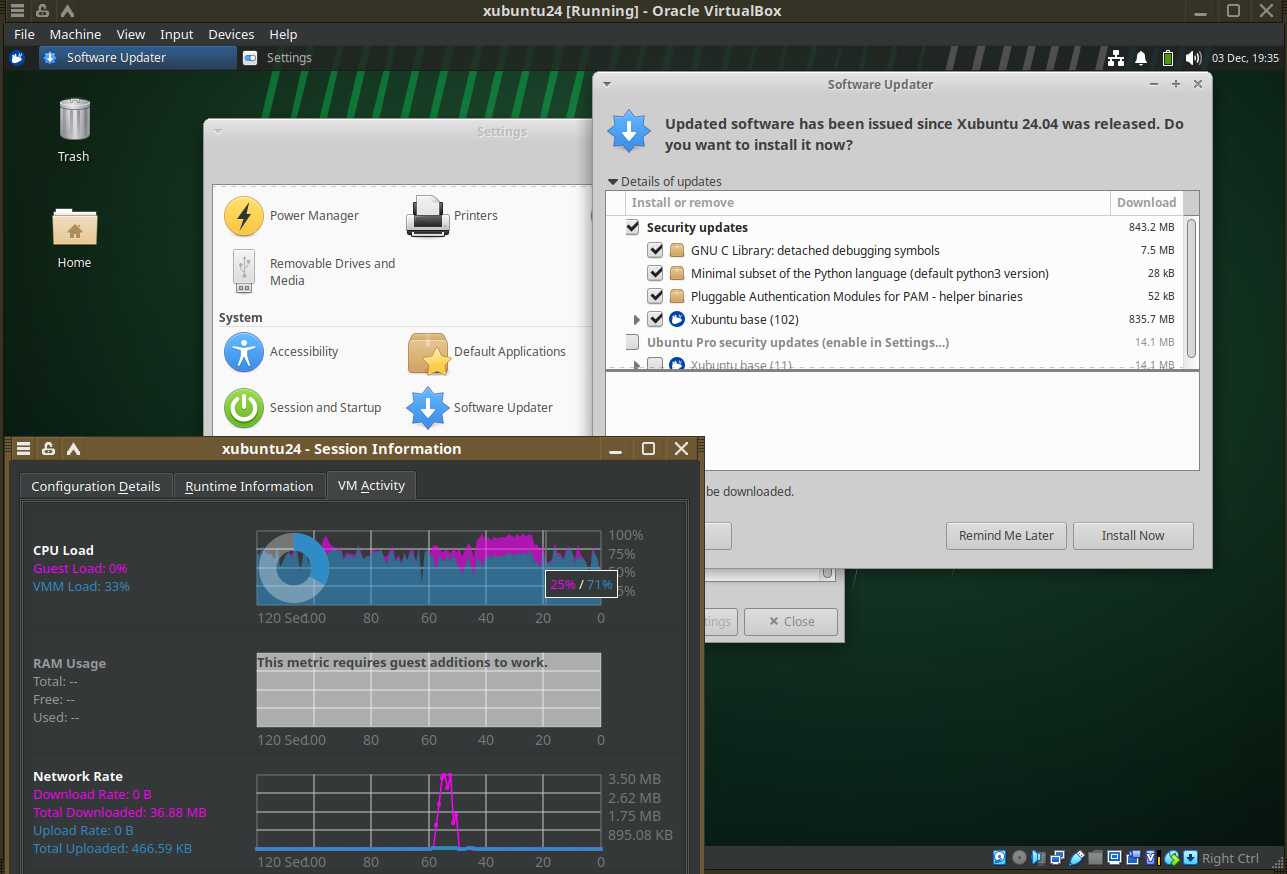Viewport: 1287px width, 874px height.
Task: Open the Home folder desktop icon
Action: click(x=74, y=238)
